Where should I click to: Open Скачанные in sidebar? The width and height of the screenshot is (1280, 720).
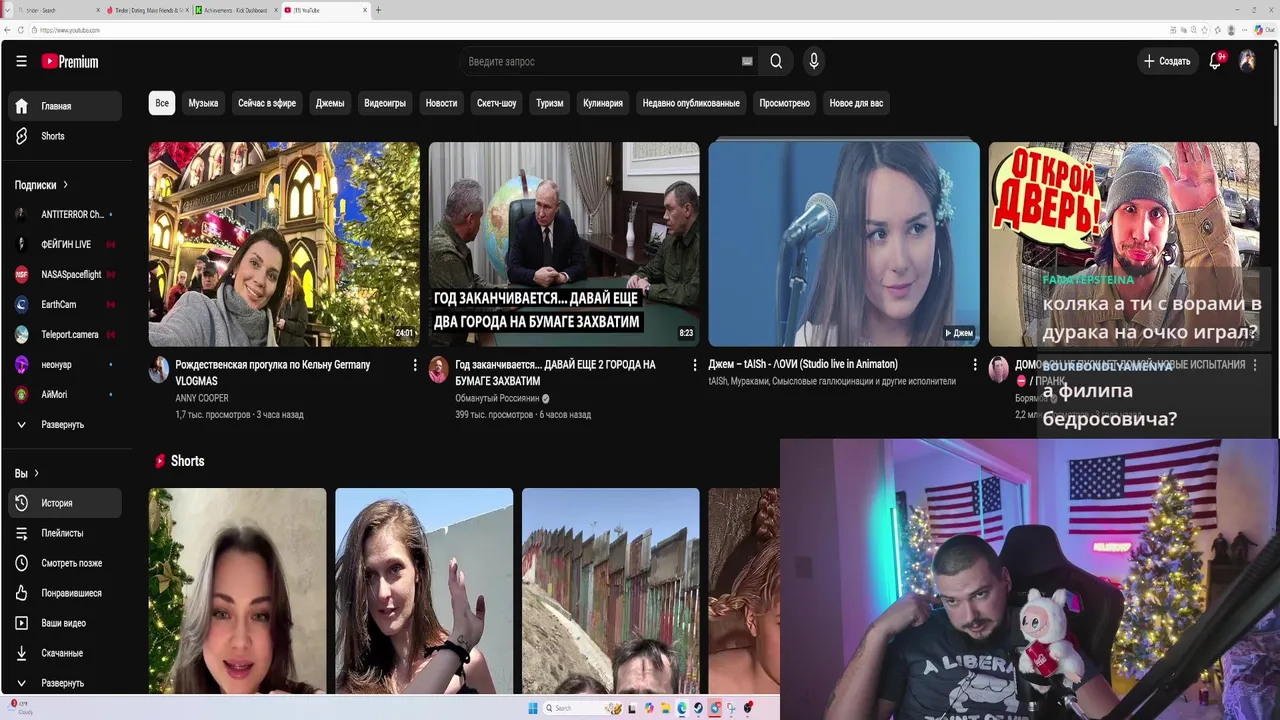[65, 653]
